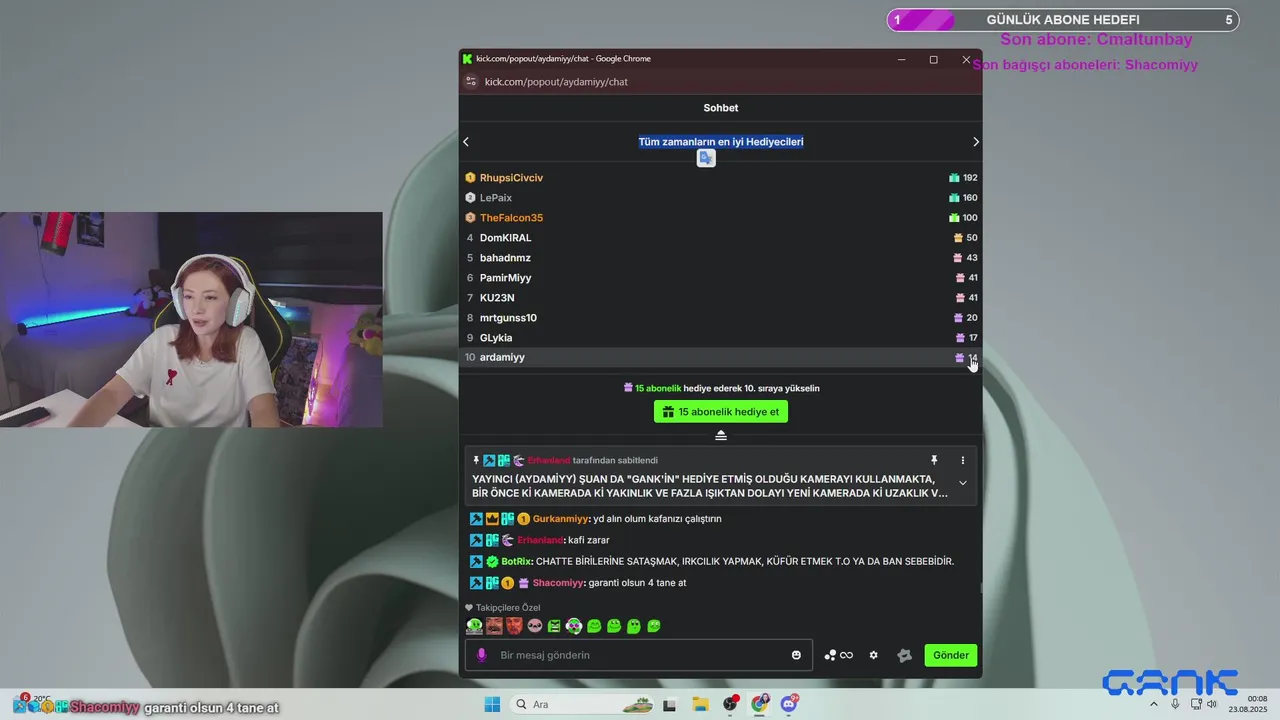Open the Windows Start menu

tap(492, 704)
